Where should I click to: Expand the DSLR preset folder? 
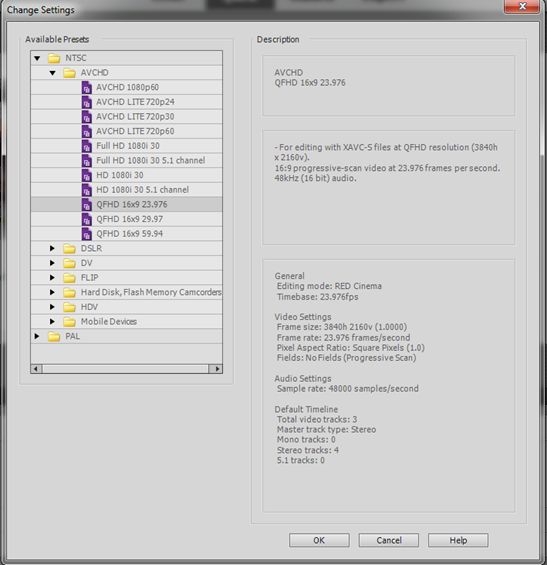[x=52, y=249]
